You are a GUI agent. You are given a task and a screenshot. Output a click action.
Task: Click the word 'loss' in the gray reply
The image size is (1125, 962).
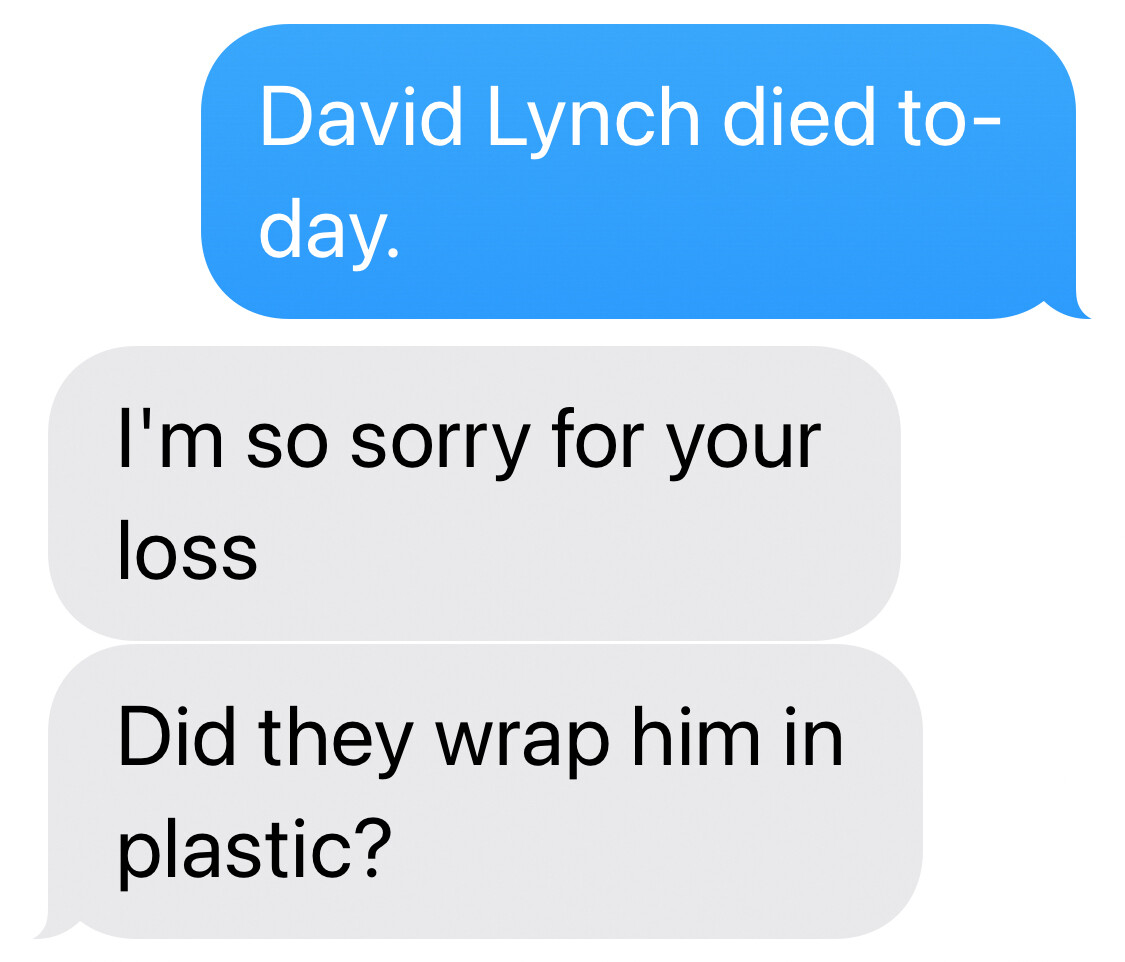point(187,550)
